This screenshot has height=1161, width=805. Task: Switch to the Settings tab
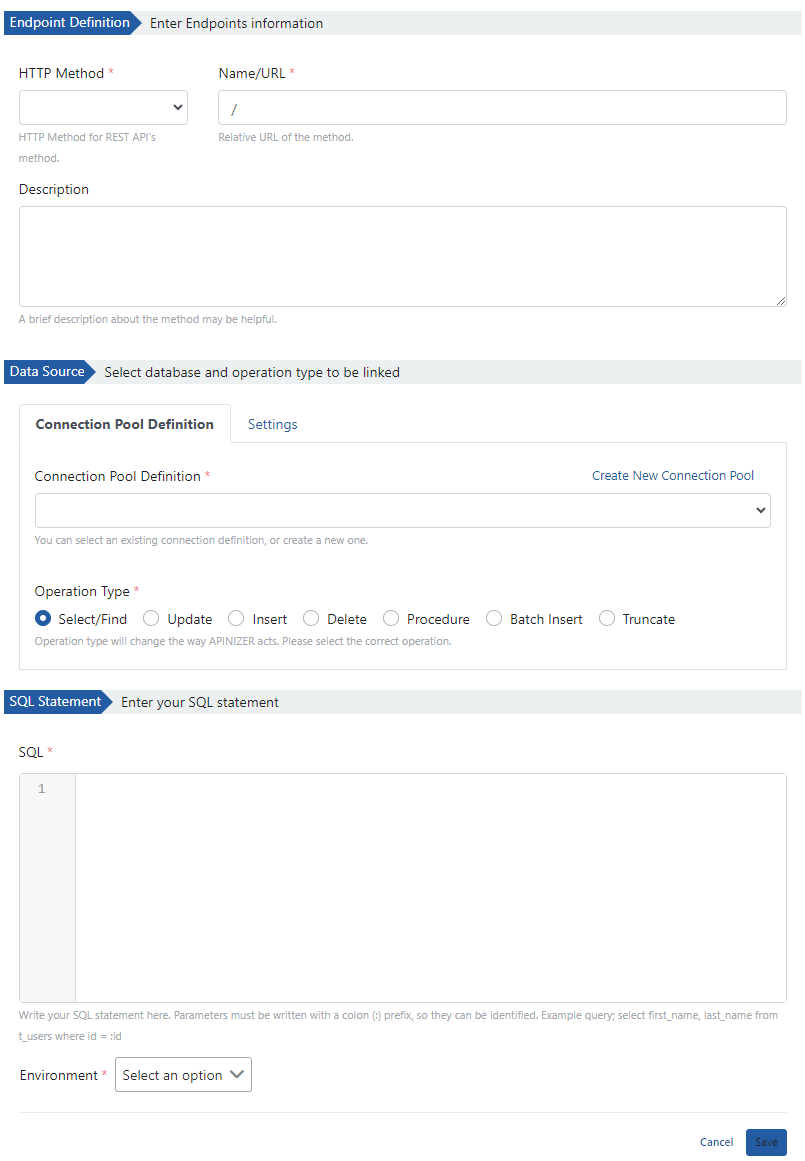point(272,424)
